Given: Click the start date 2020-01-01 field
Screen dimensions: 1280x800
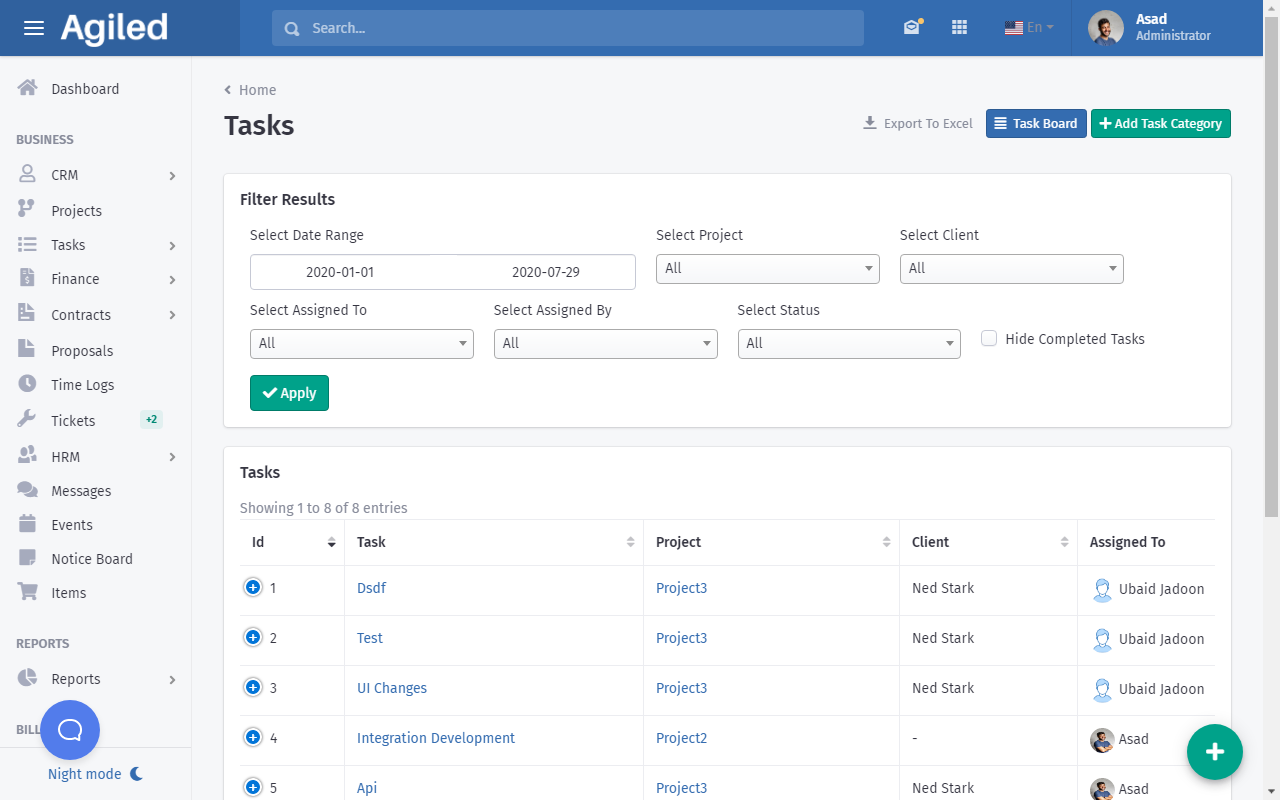Looking at the screenshot, I should point(340,272).
